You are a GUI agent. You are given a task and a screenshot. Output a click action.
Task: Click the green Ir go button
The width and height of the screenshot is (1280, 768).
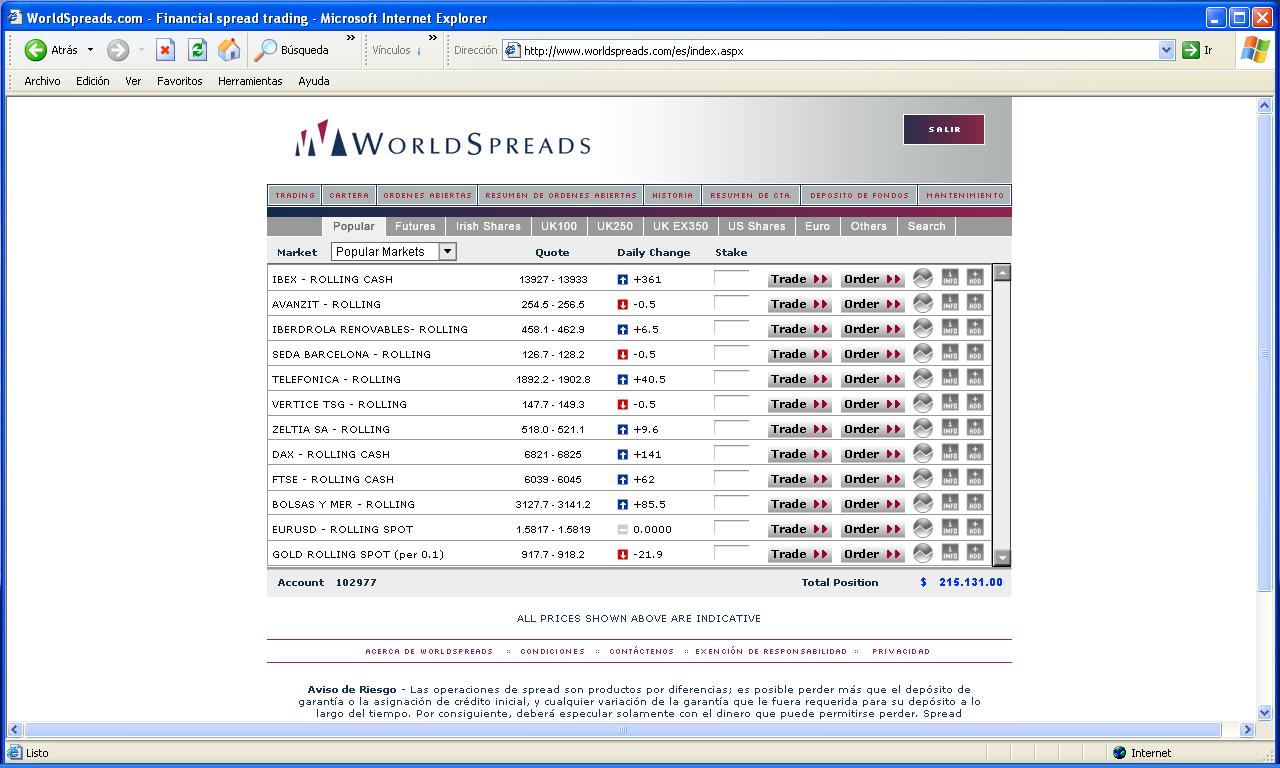coord(1198,50)
